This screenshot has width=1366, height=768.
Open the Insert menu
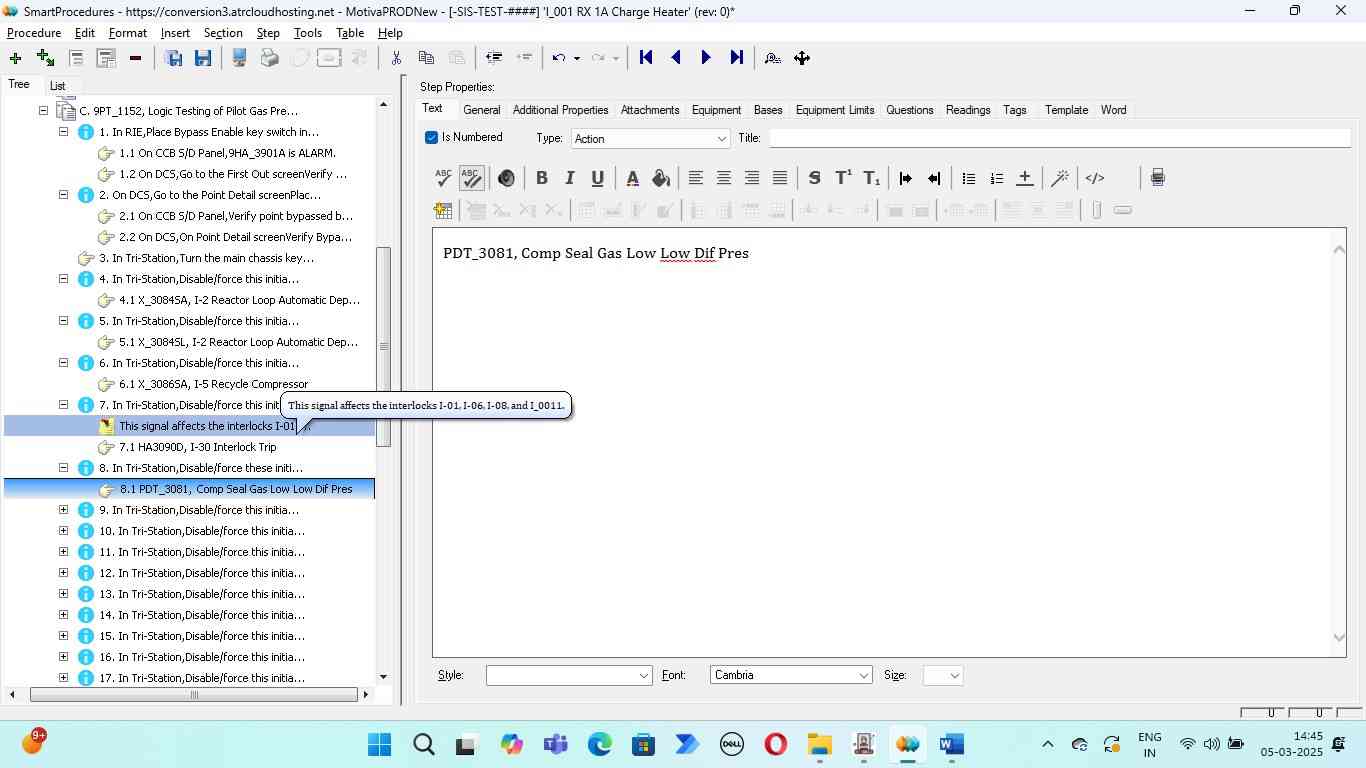pyautogui.click(x=175, y=33)
